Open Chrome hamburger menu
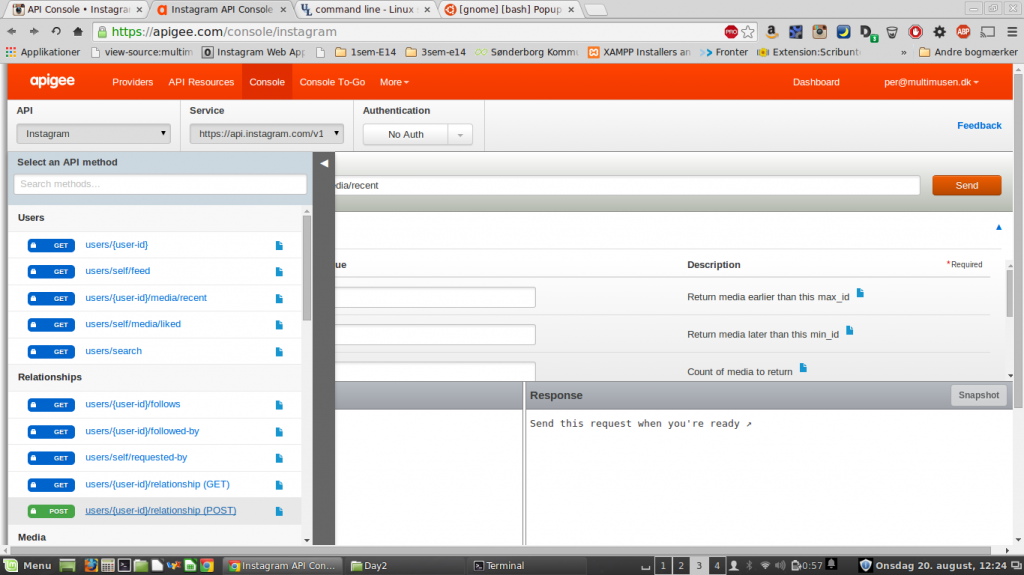Image resolution: width=1024 pixels, height=575 pixels. point(1012,31)
